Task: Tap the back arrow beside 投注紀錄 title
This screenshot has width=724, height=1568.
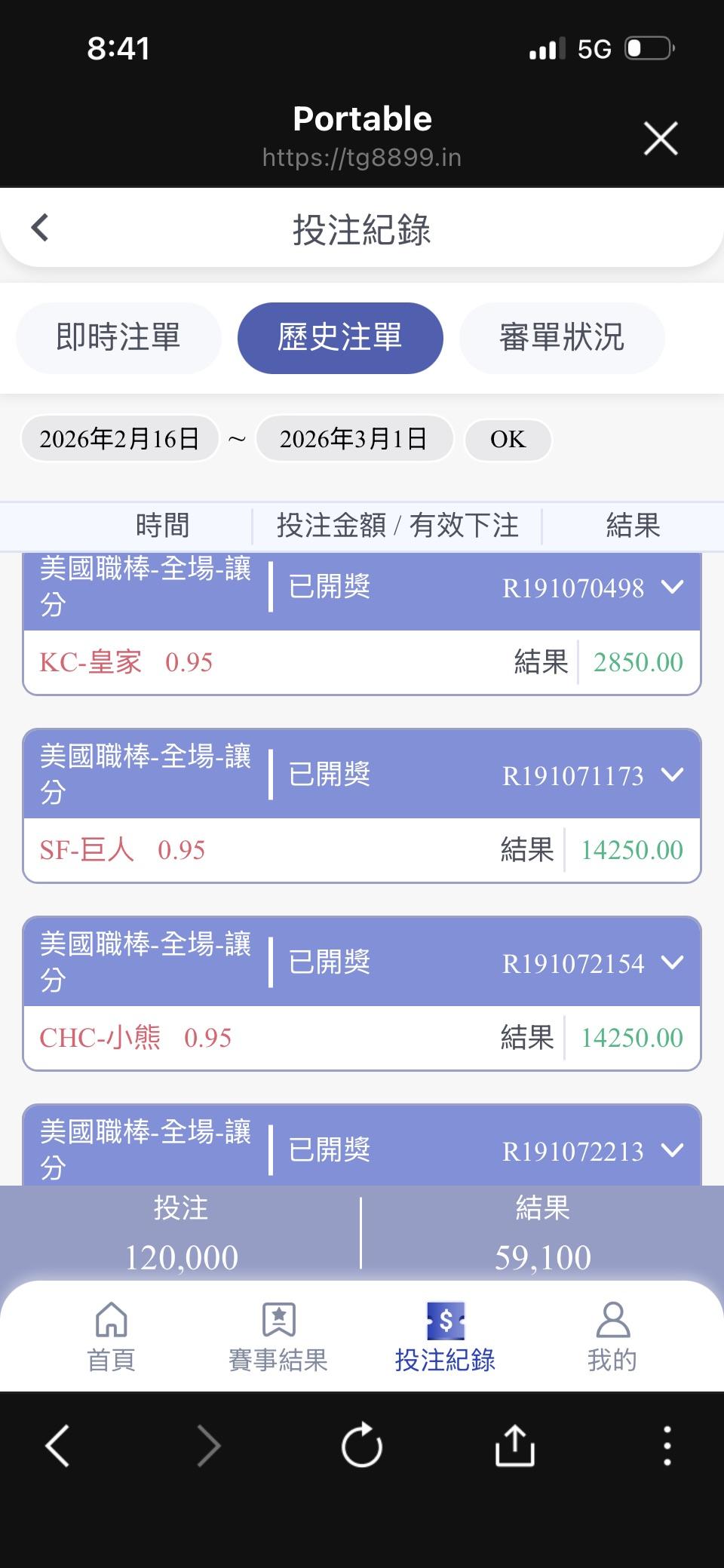Action: pyautogui.click(x=40, y=228)
